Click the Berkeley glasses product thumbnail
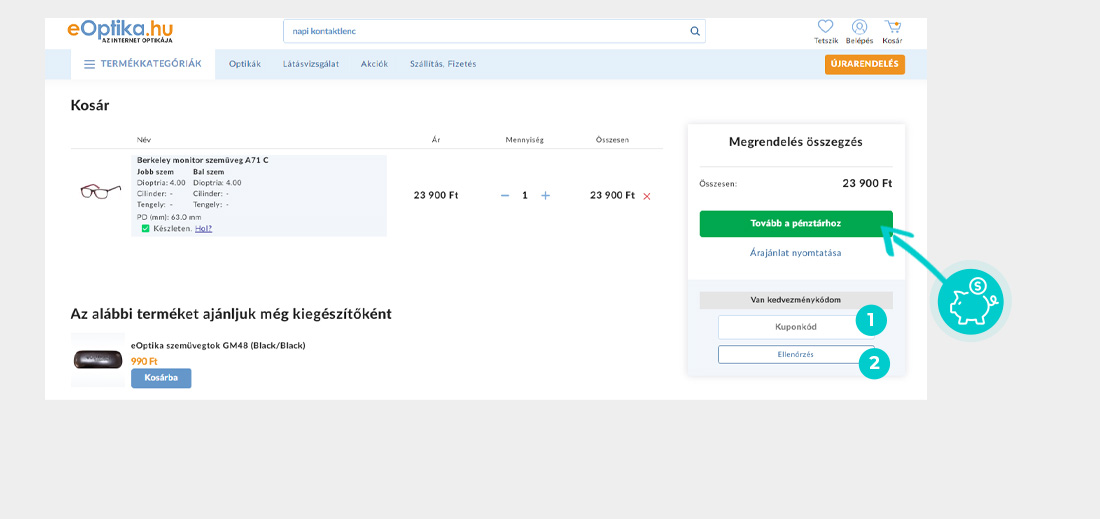1100x519 pixels. point(100,191)
